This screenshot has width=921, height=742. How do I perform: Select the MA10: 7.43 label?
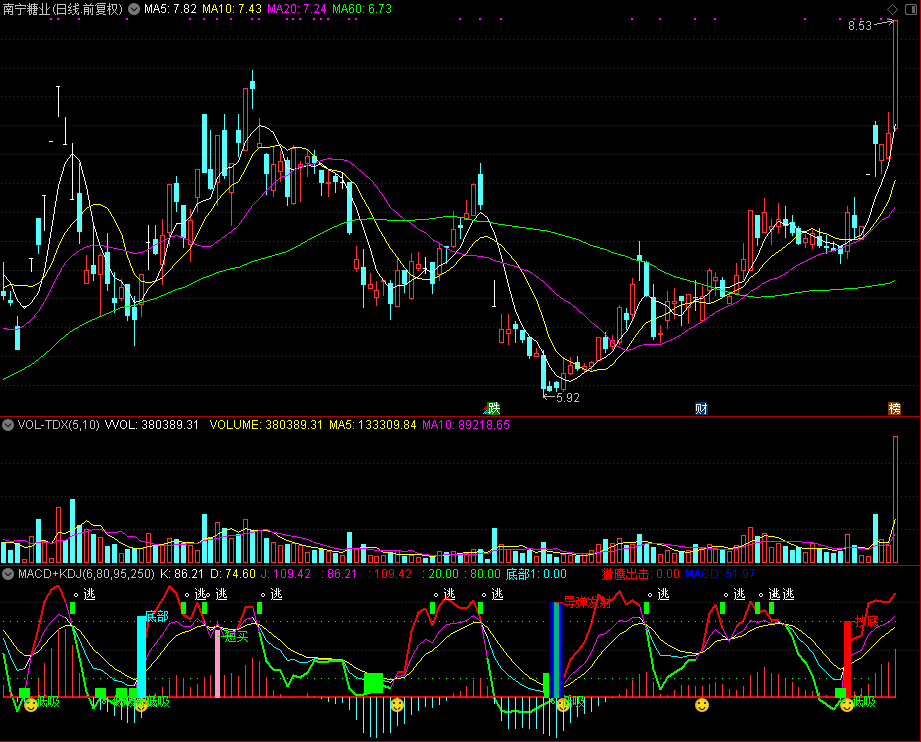[232, 9]
